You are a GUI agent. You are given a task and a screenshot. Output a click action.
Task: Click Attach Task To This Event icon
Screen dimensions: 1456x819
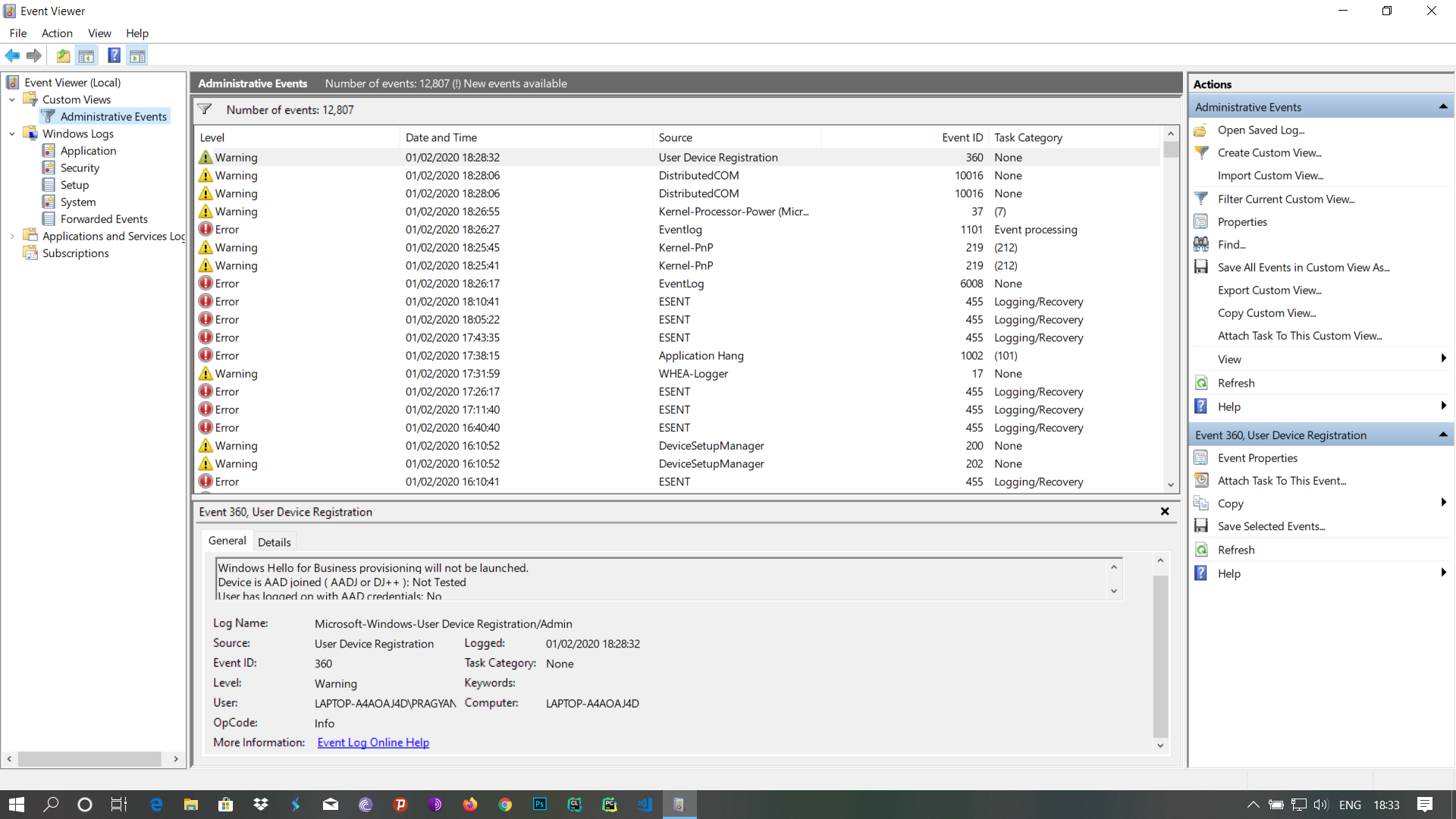tap(1201, 480)
